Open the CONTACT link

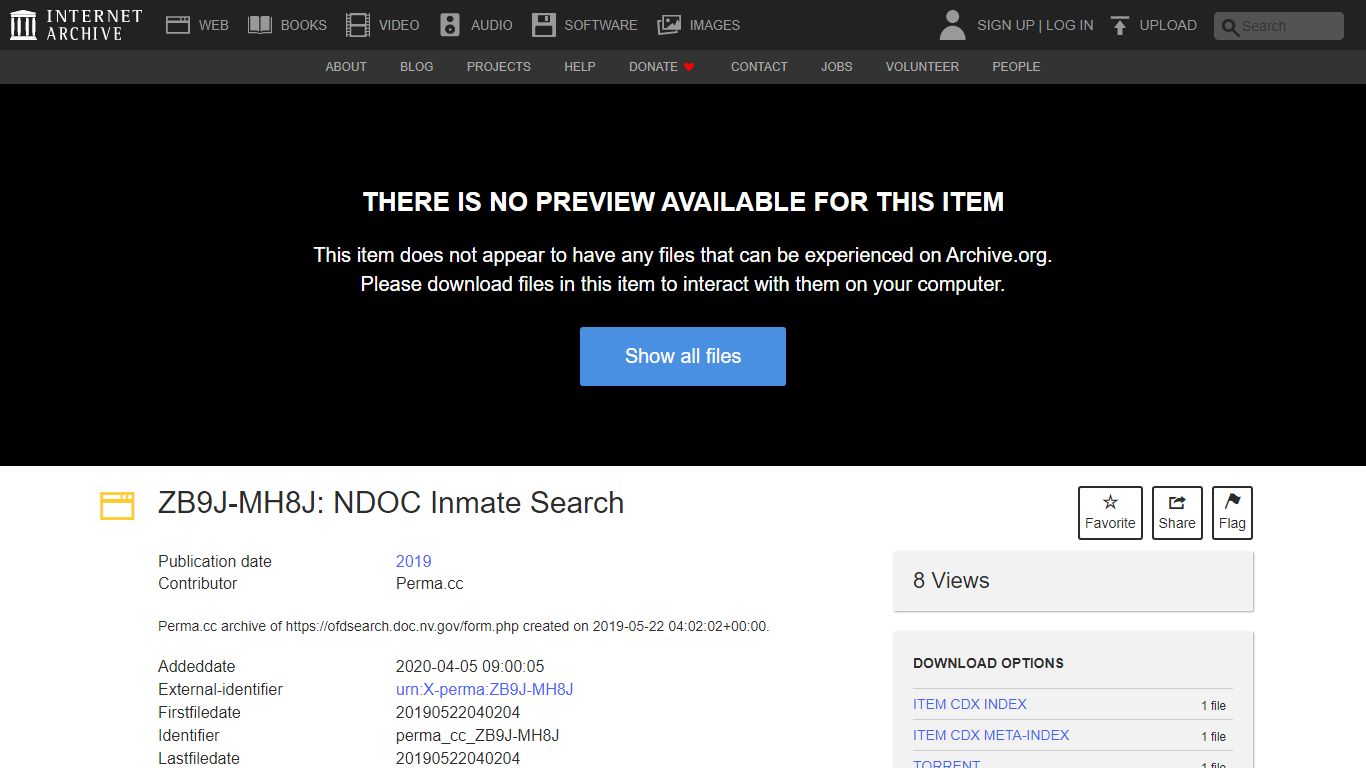[x=759, y=67]
